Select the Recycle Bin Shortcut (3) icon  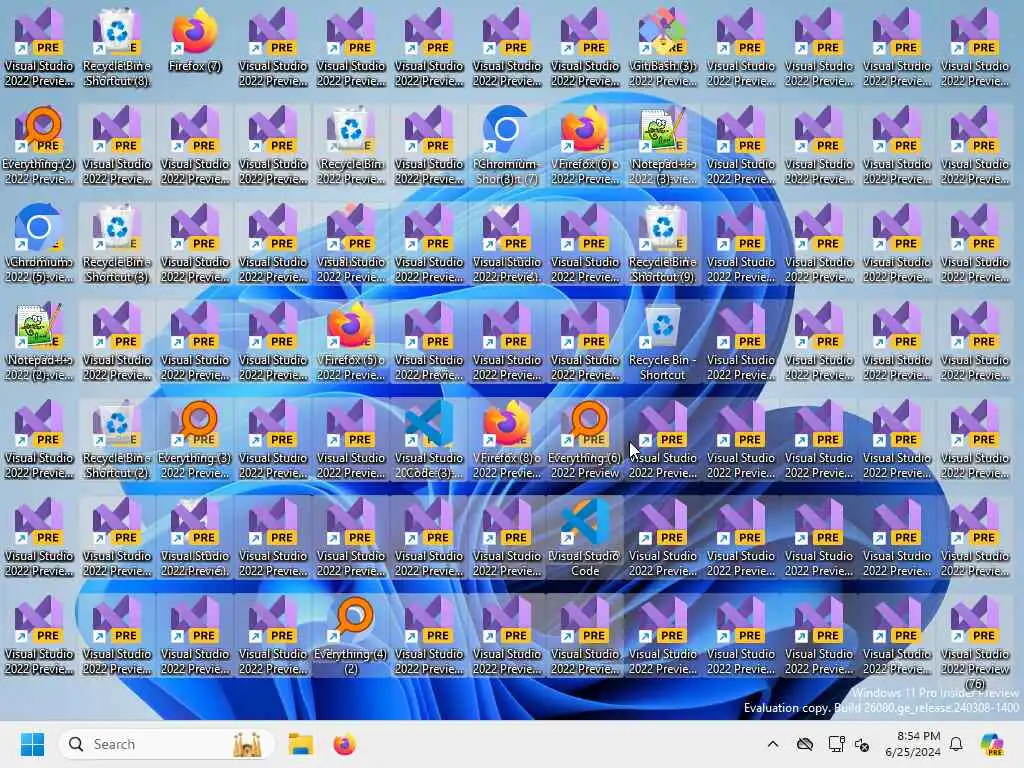[117, 243]
